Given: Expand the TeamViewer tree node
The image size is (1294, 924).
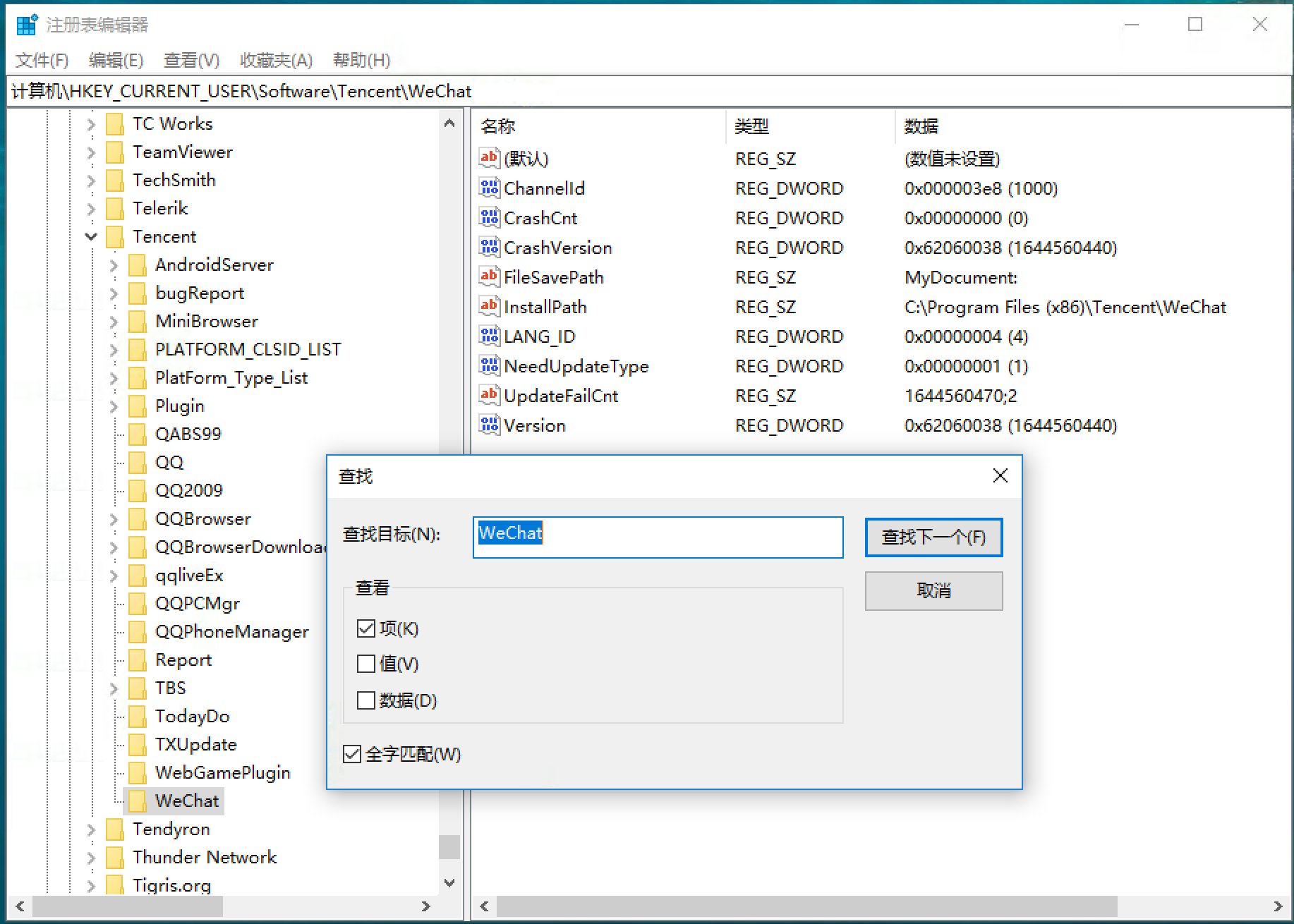Looking at the screenshot, I should [91, 152].
